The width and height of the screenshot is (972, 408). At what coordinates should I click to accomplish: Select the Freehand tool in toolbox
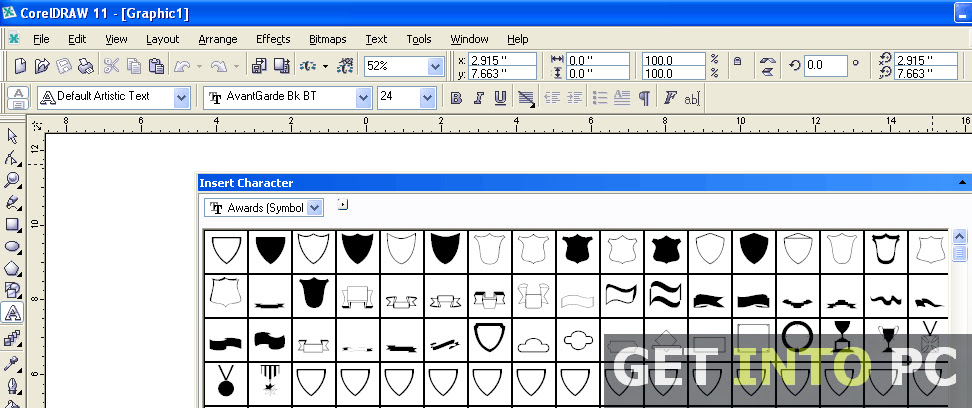point(12,203)
